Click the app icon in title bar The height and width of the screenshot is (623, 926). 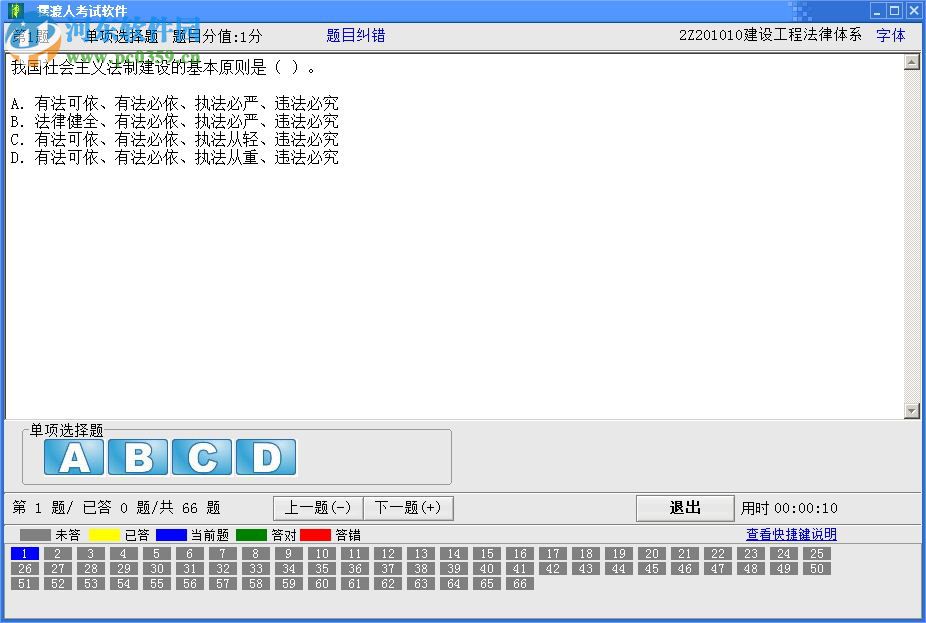(x=16, y=11)
